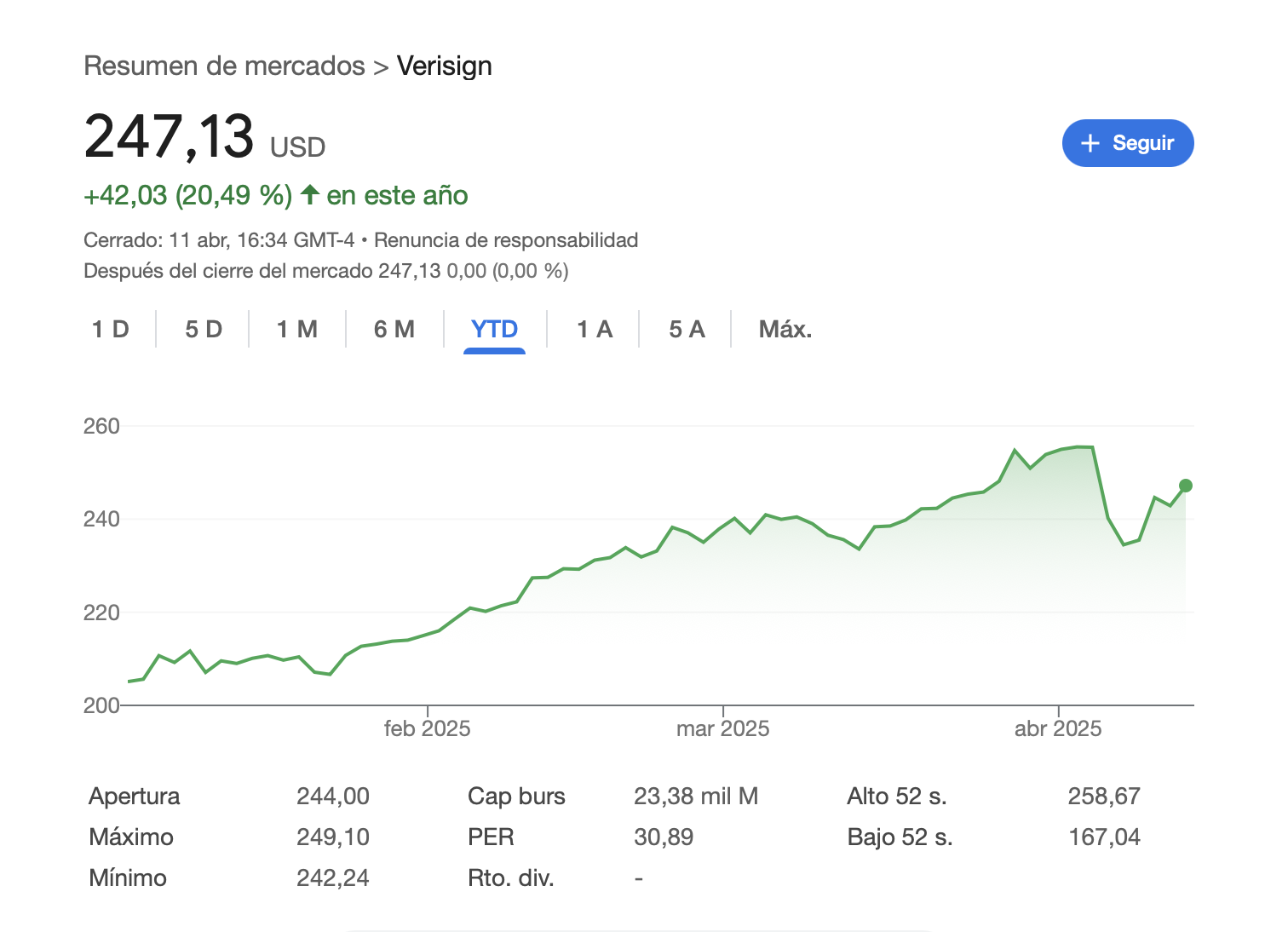Select the 1 D time range tab
Image resolution: width=1288 pixels, height=932 pixels.
click(111, 330)
